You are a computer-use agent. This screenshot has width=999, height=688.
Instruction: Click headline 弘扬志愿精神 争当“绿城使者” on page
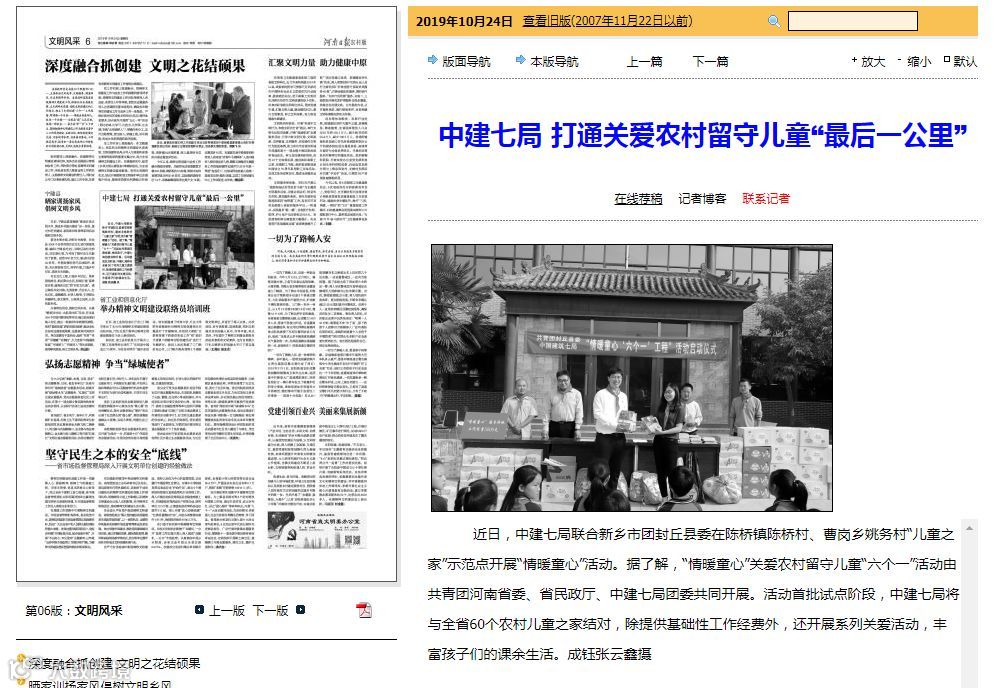(106, 364)
